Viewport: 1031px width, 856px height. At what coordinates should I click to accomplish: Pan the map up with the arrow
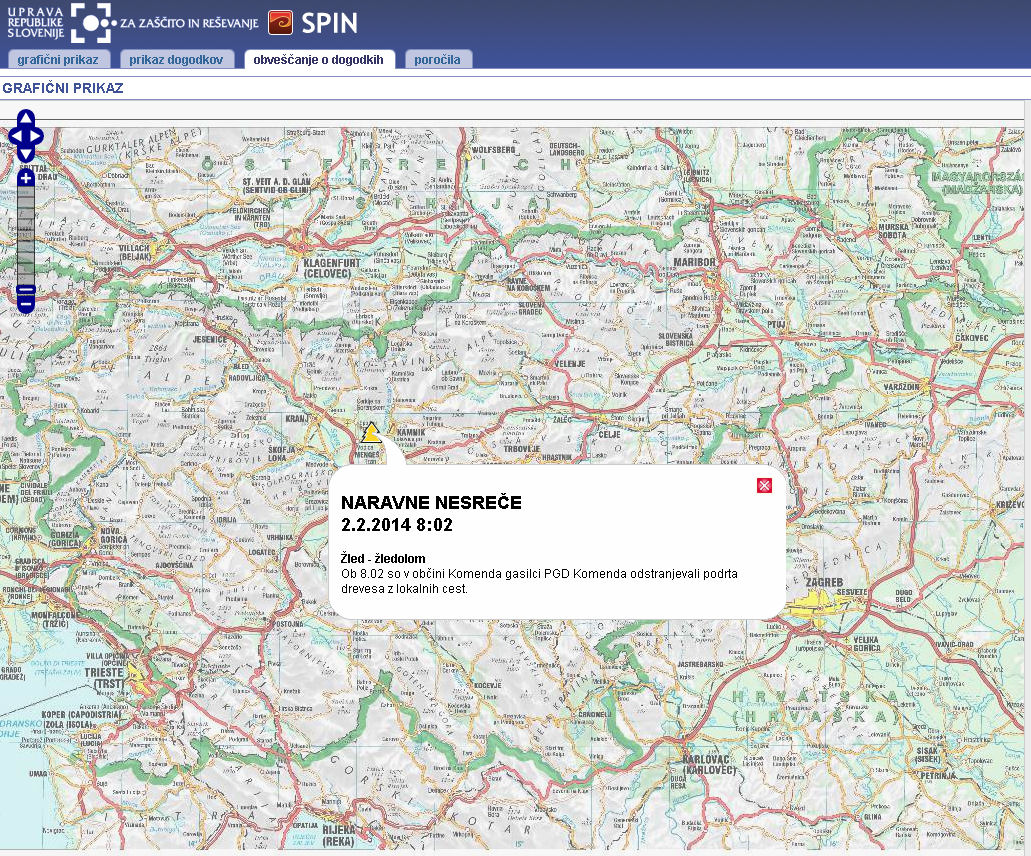[26, 118]
